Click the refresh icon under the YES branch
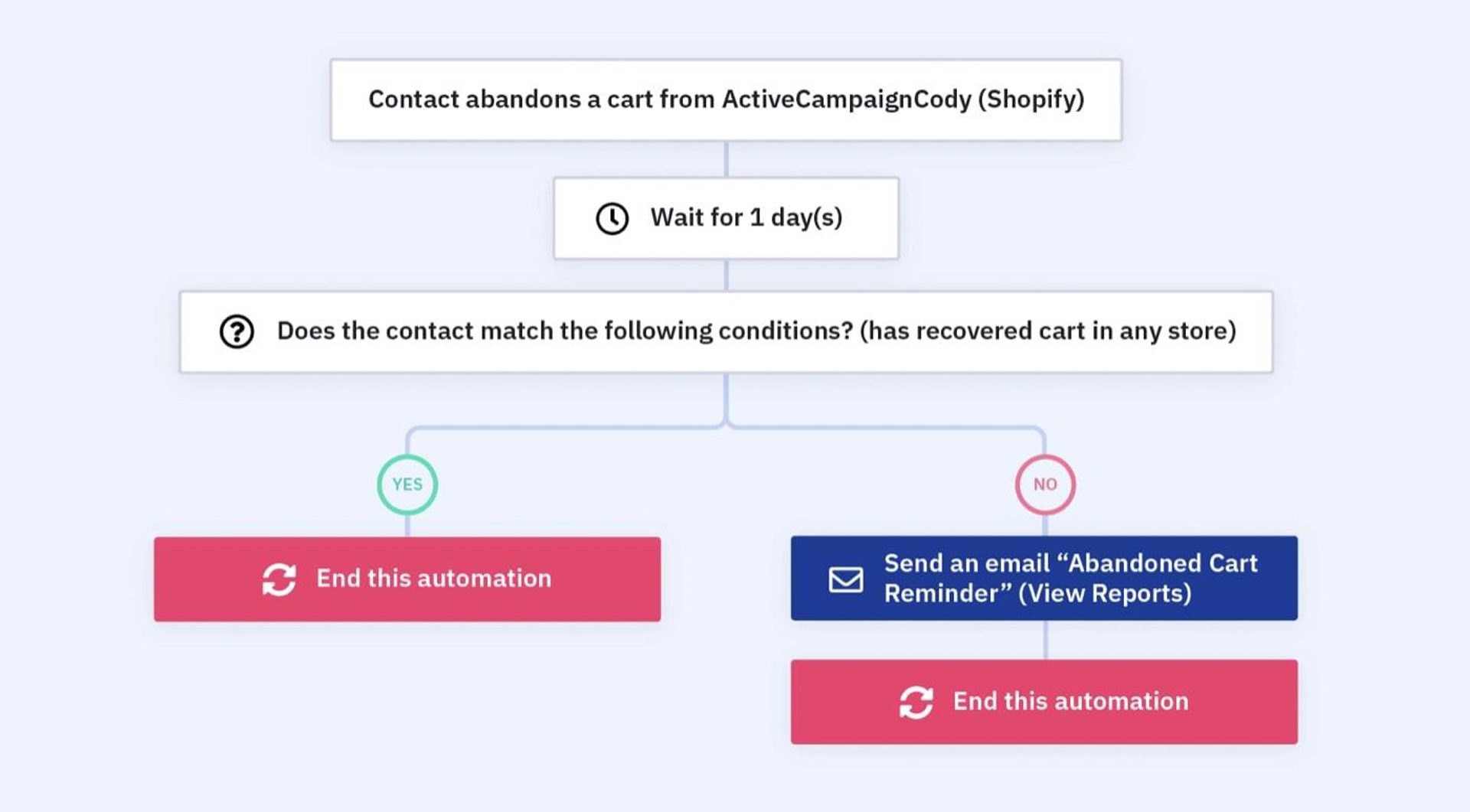 (279, 579)
